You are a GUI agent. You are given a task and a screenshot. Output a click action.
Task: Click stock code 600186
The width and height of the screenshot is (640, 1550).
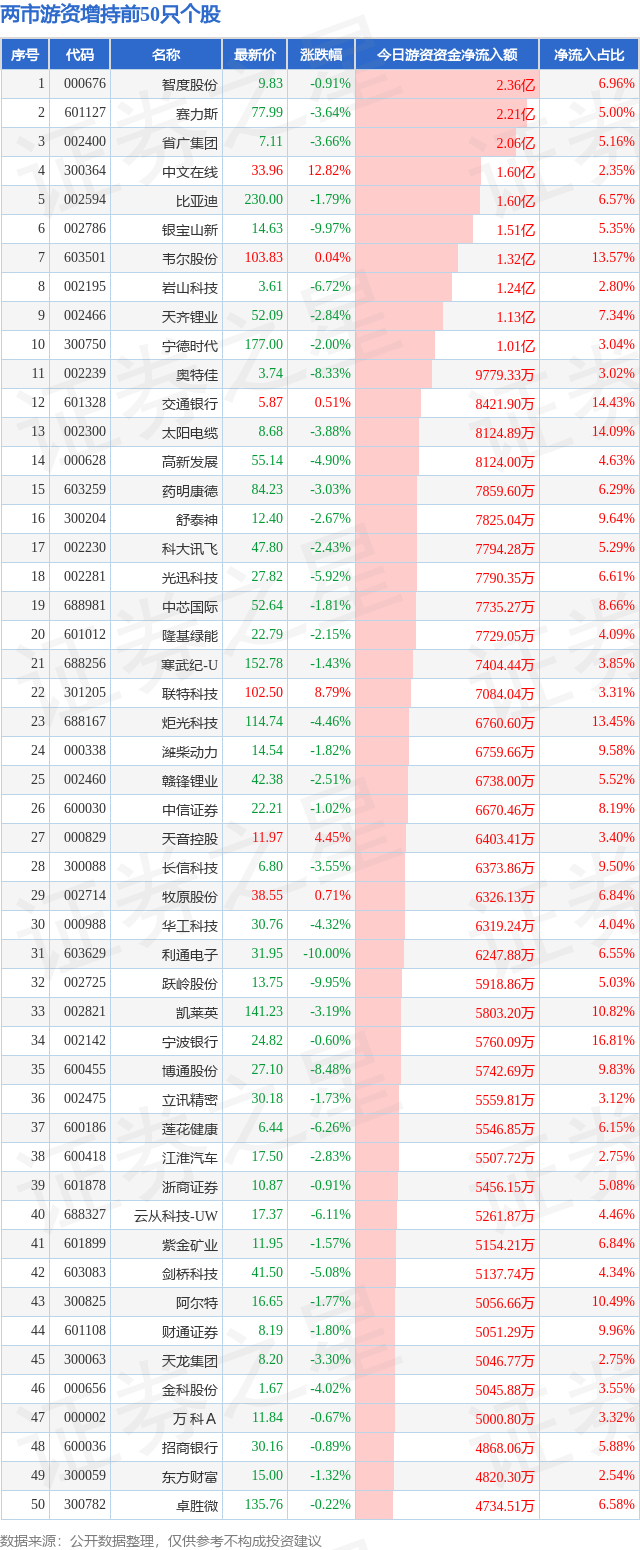85,1128
